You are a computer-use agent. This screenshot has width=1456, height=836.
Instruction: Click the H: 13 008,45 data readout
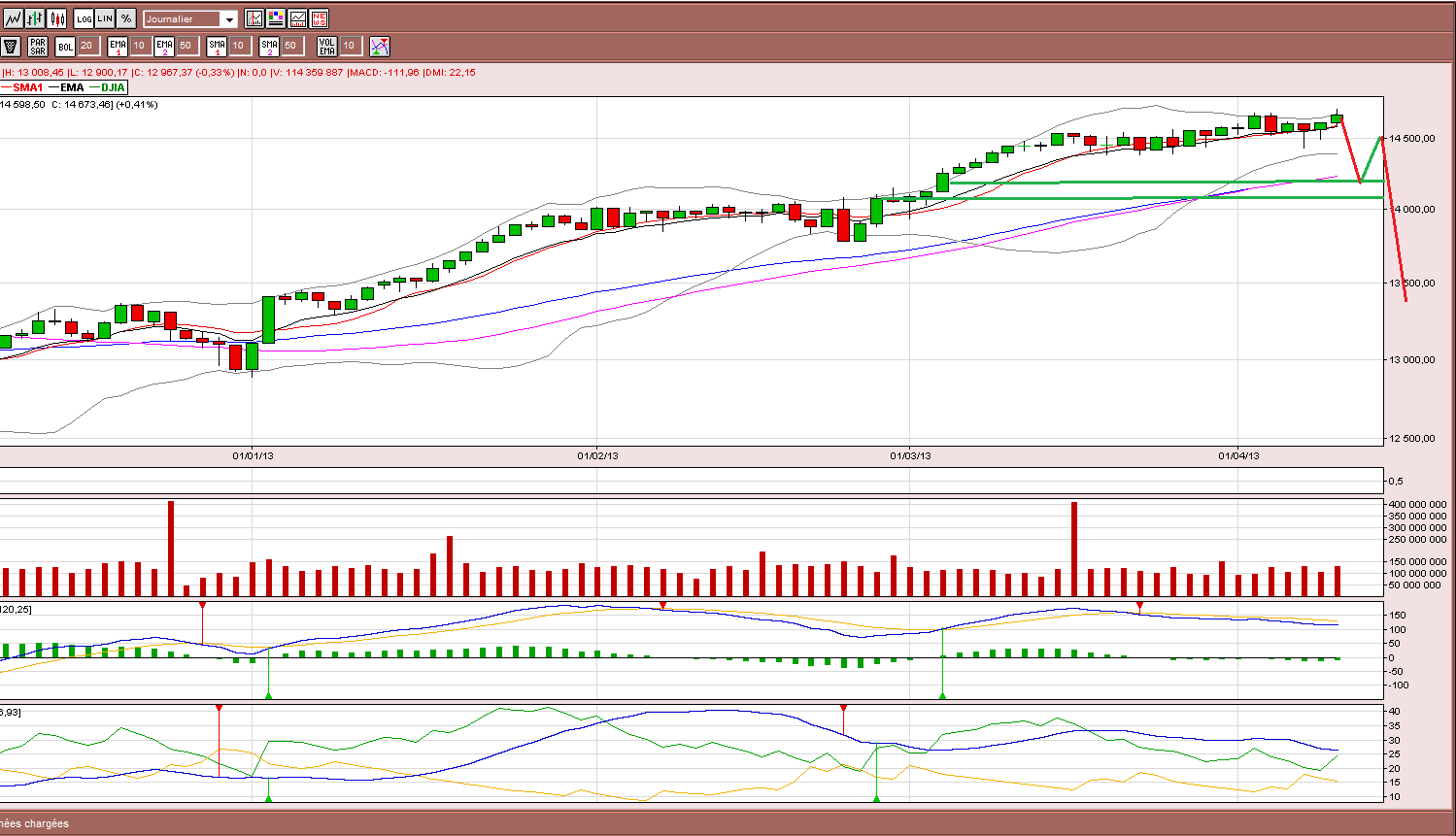click(33, 72)
